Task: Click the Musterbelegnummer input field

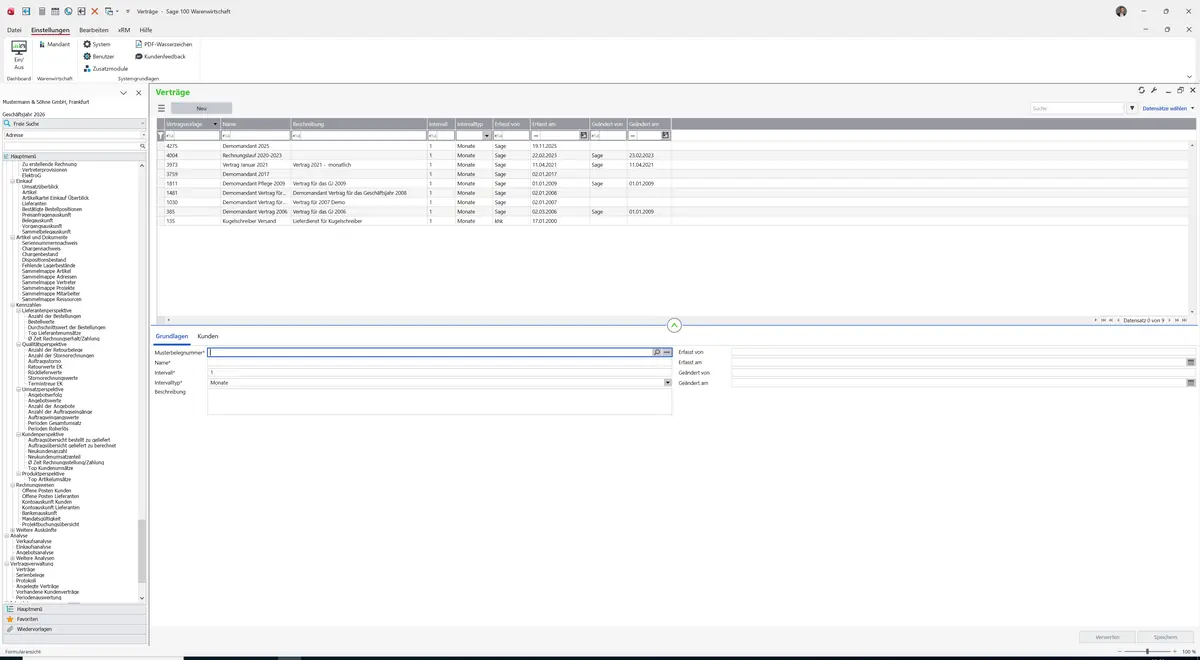Action: (x=430, y=353)
